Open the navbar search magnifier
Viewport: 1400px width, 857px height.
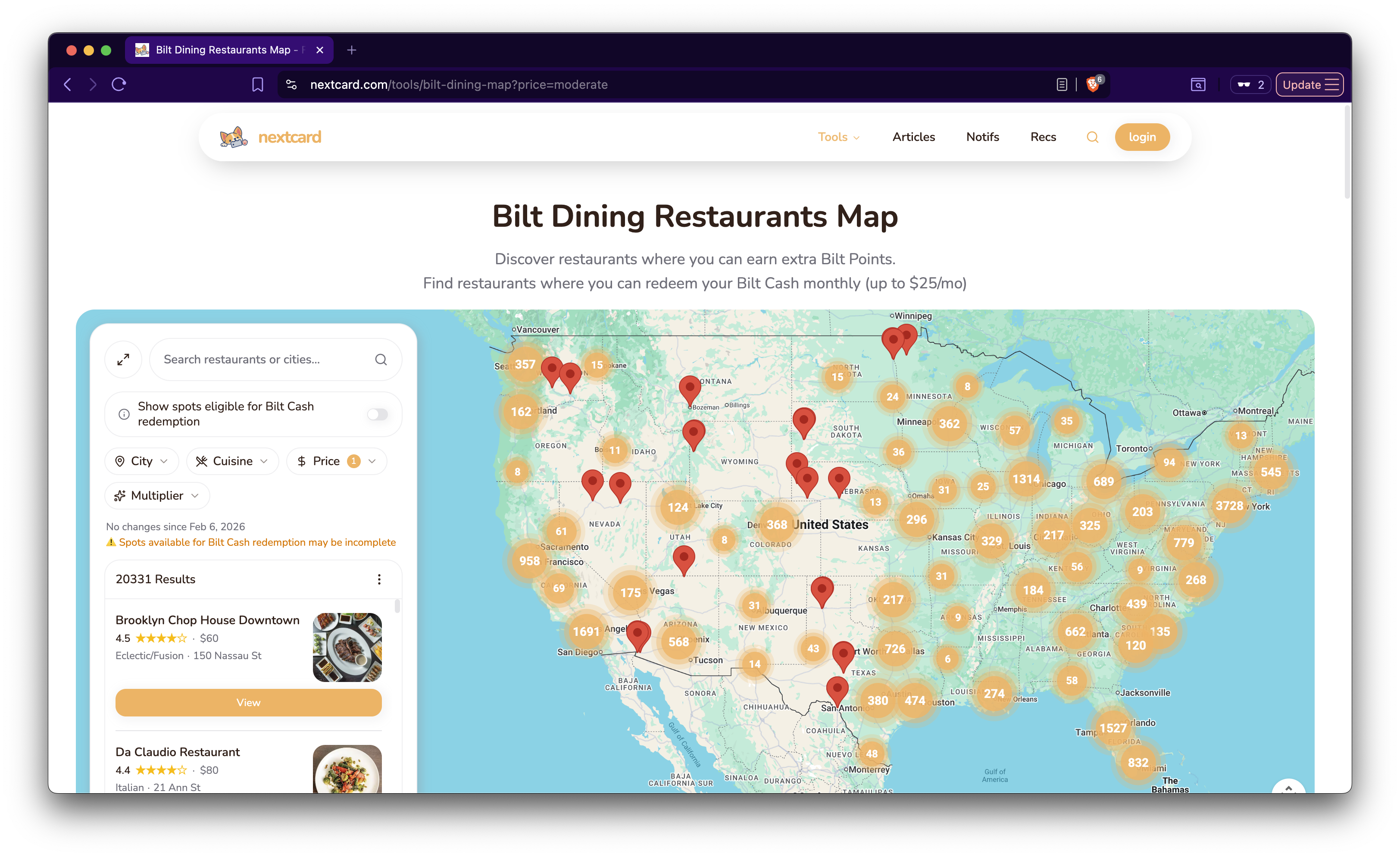coord(1092,137)
